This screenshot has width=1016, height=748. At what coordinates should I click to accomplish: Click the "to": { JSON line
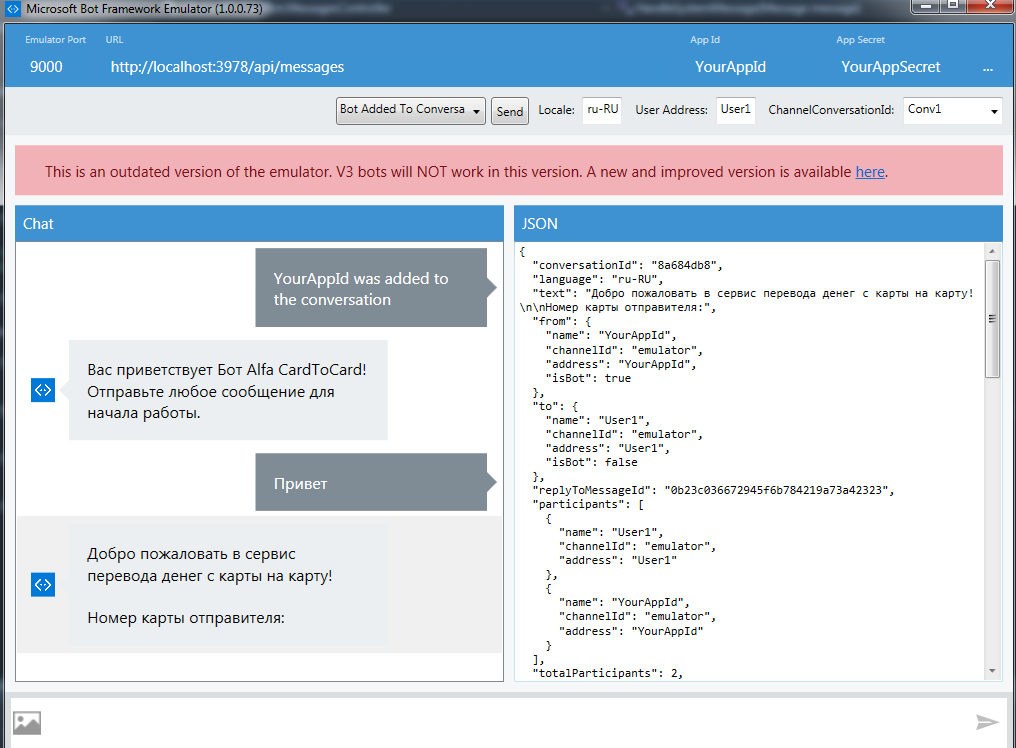click(x=555, y=406)
